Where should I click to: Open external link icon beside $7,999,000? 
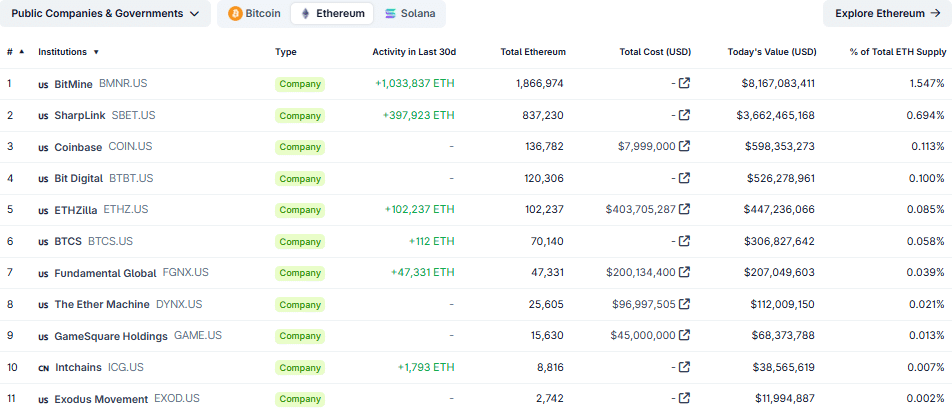[x=684, y=146]
